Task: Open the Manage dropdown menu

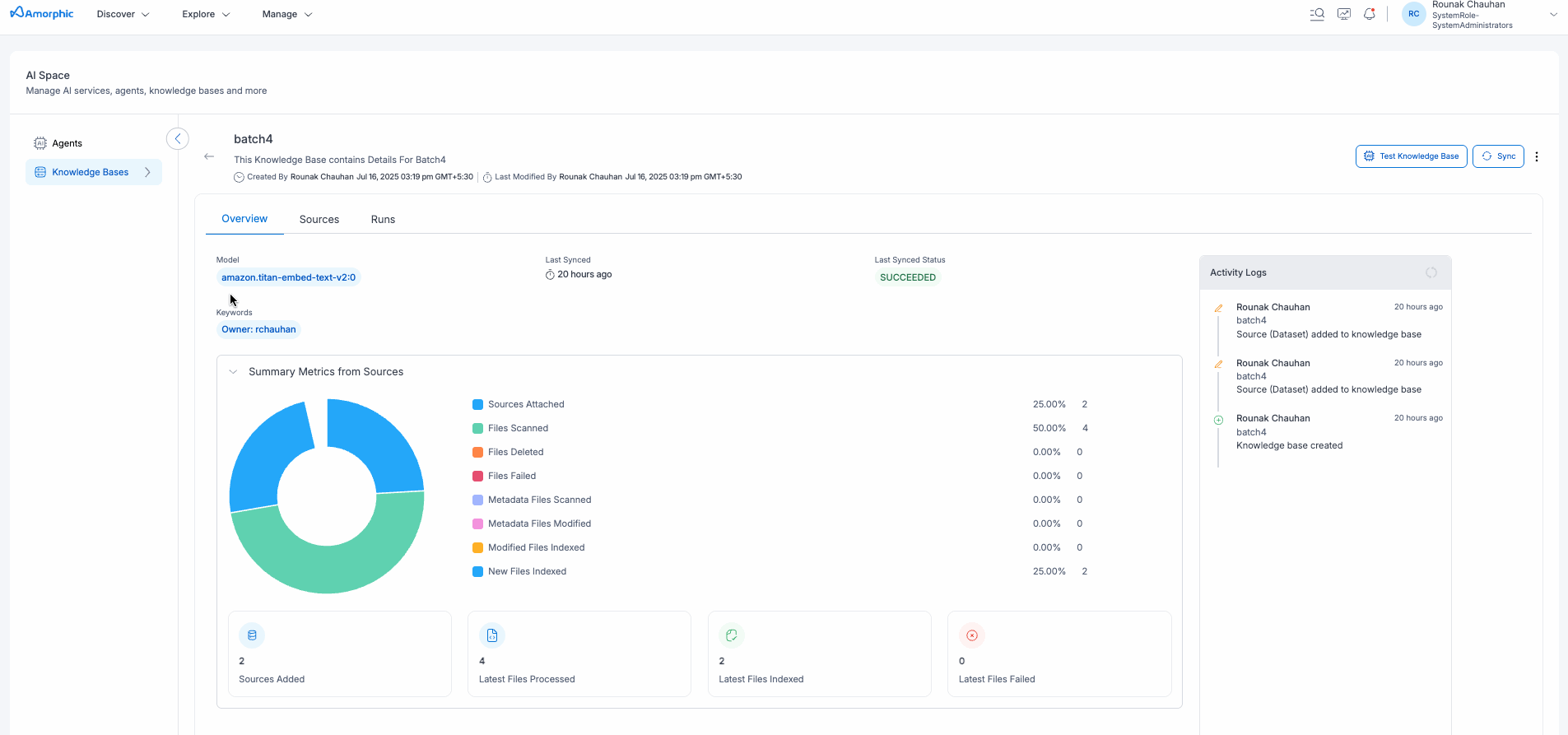Action: tap(287, 14)
